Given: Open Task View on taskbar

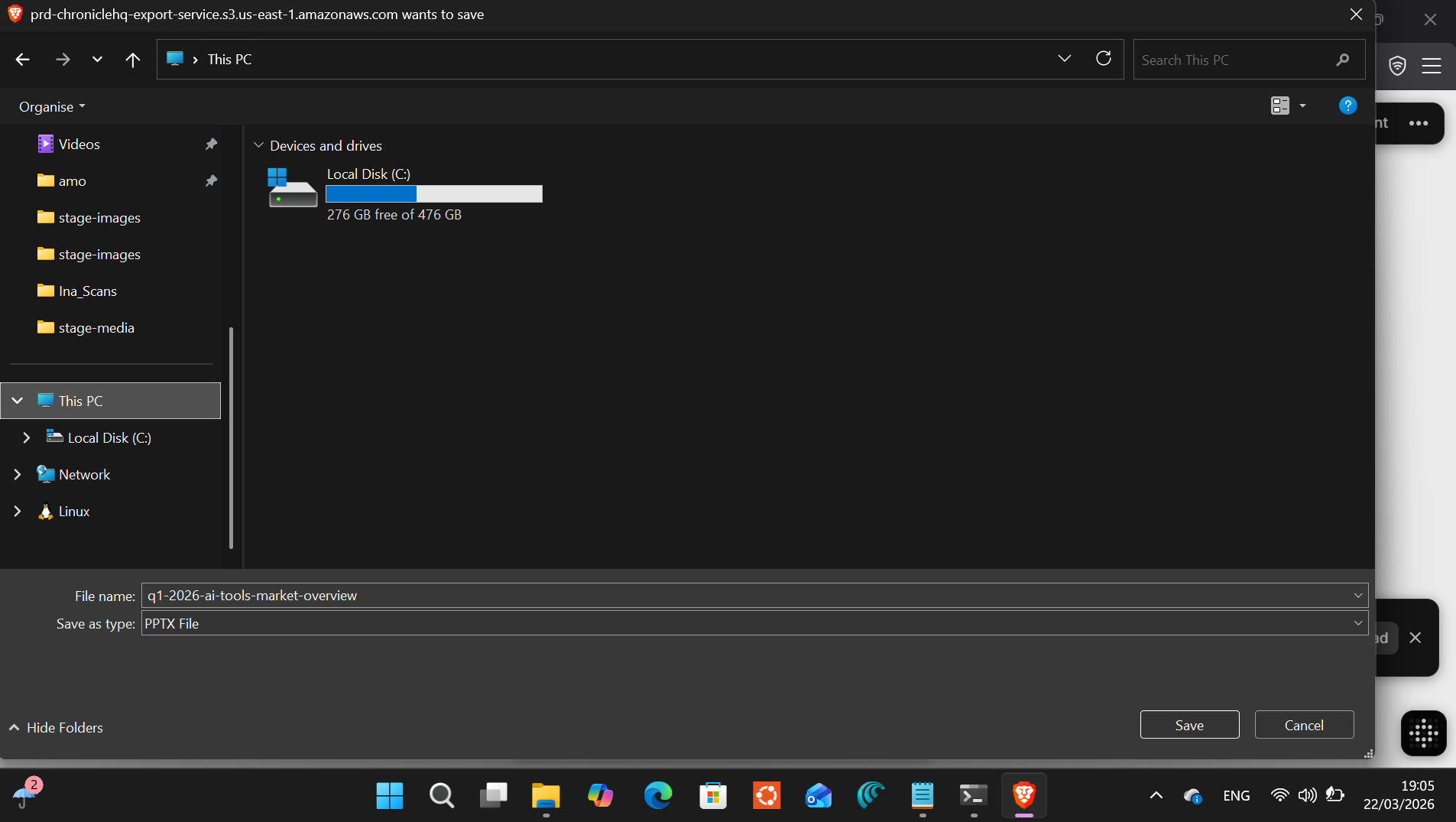Looking at the screenshot, I should (x=494, y=796).
